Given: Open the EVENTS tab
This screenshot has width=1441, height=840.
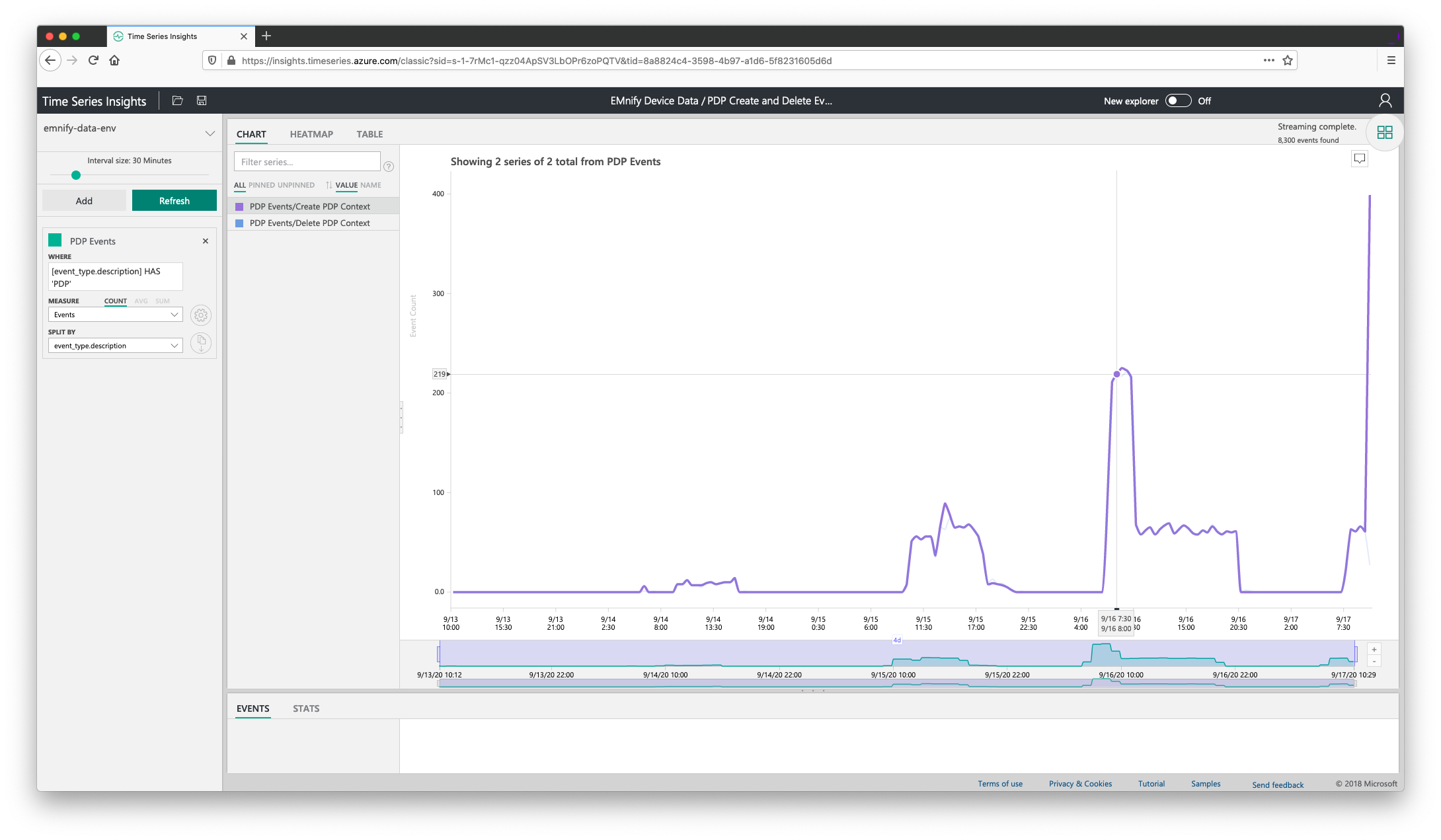Looking at the screenshot, I should (x=253, y=708).
